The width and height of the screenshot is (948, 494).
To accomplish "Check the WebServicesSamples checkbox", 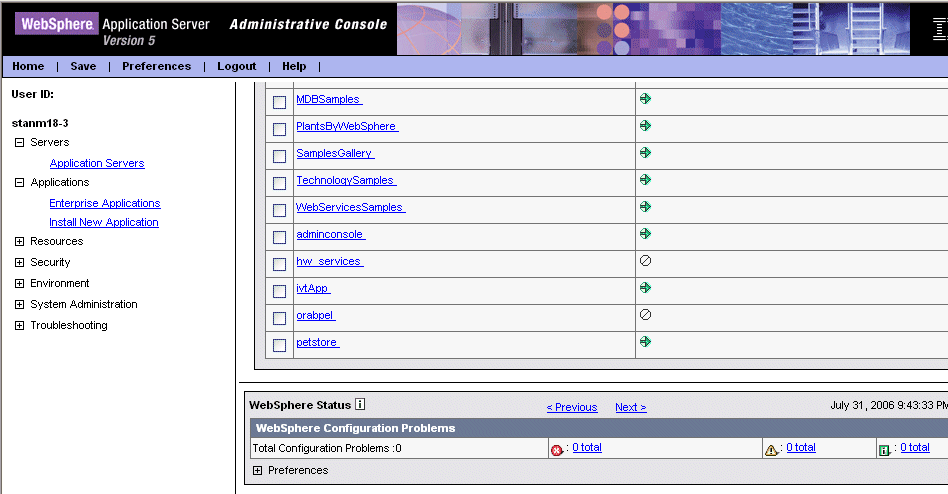I will coord(279,210).
